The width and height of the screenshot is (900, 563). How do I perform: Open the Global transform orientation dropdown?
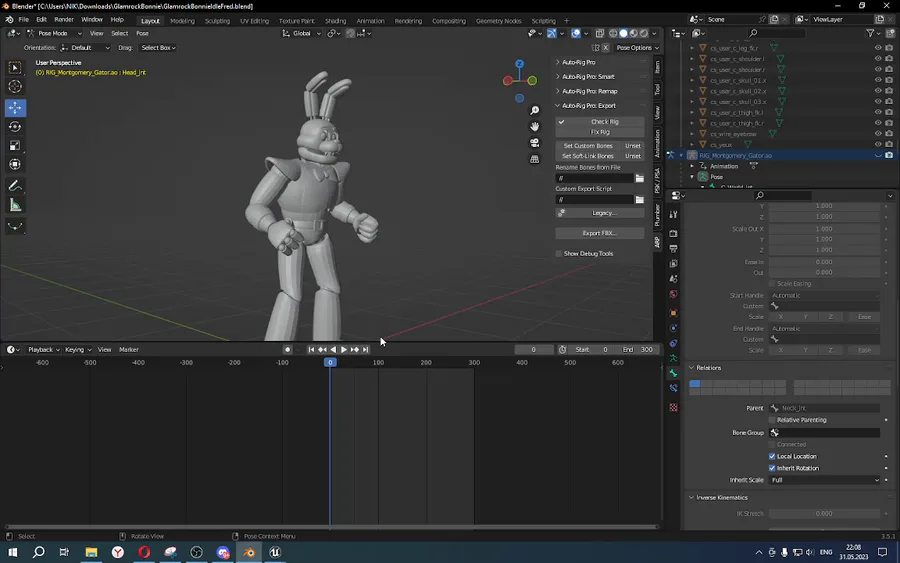point(301,33)
